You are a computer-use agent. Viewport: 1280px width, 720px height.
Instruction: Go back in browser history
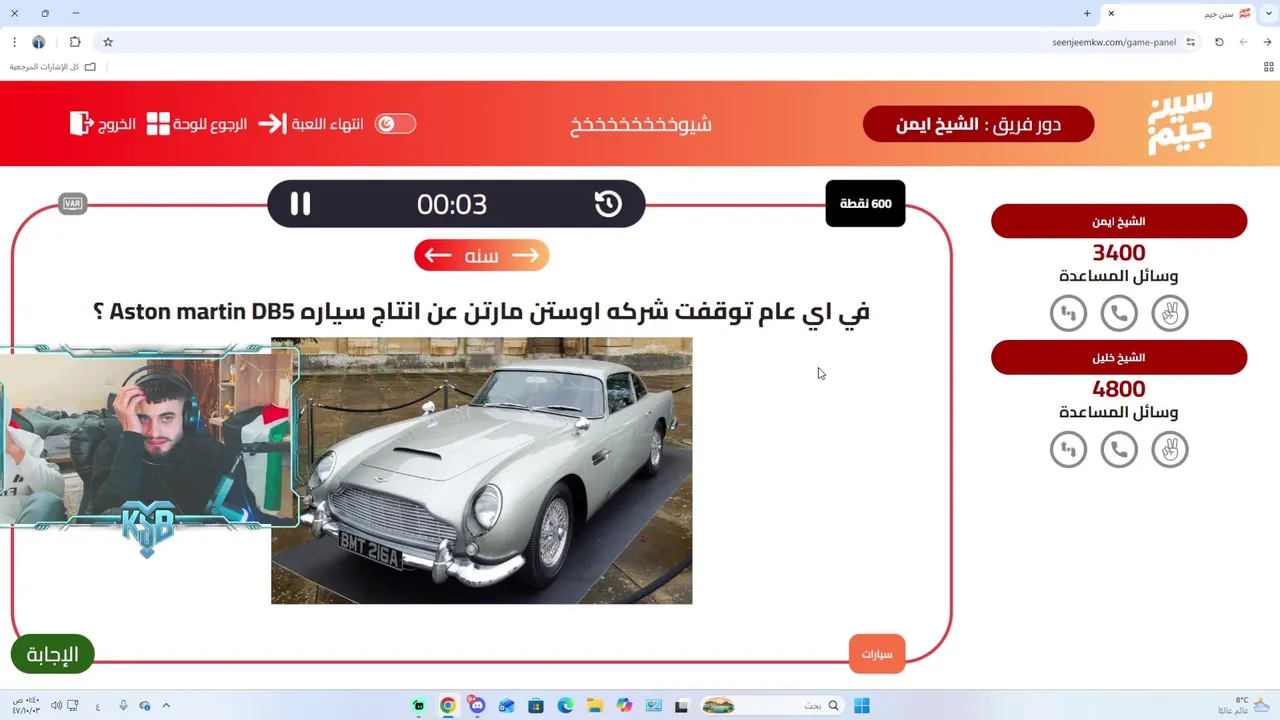coord(1267,42)
